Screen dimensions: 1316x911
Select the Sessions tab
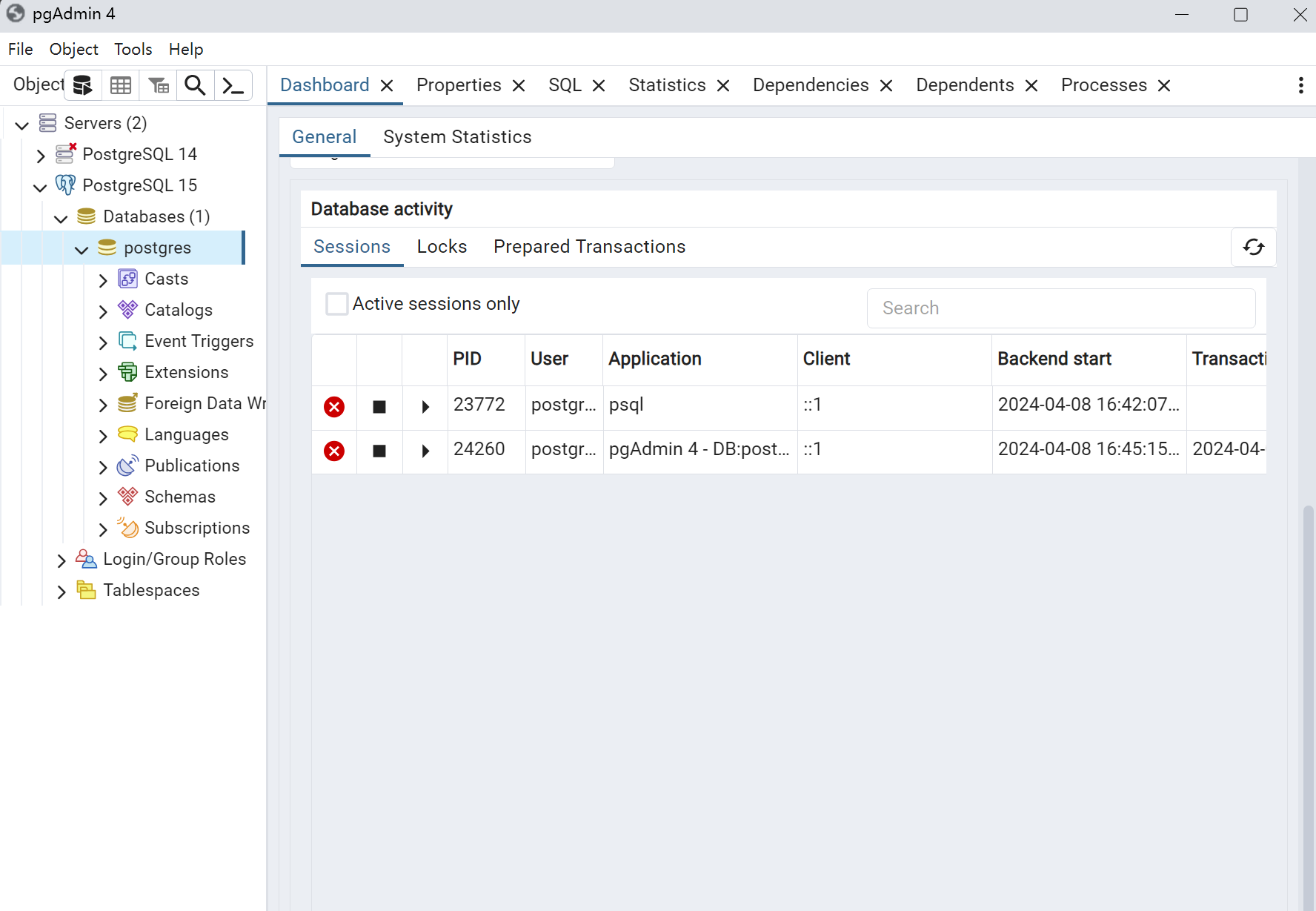point(352,247)
